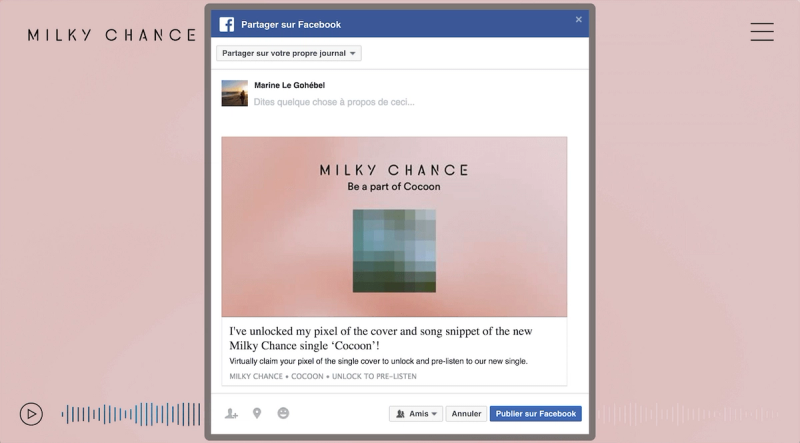Click the Marine Le Gohébel name
Image resolution: width=800 pixels, height=443 pixels.
pyautogui.click(x=289, y=85)
